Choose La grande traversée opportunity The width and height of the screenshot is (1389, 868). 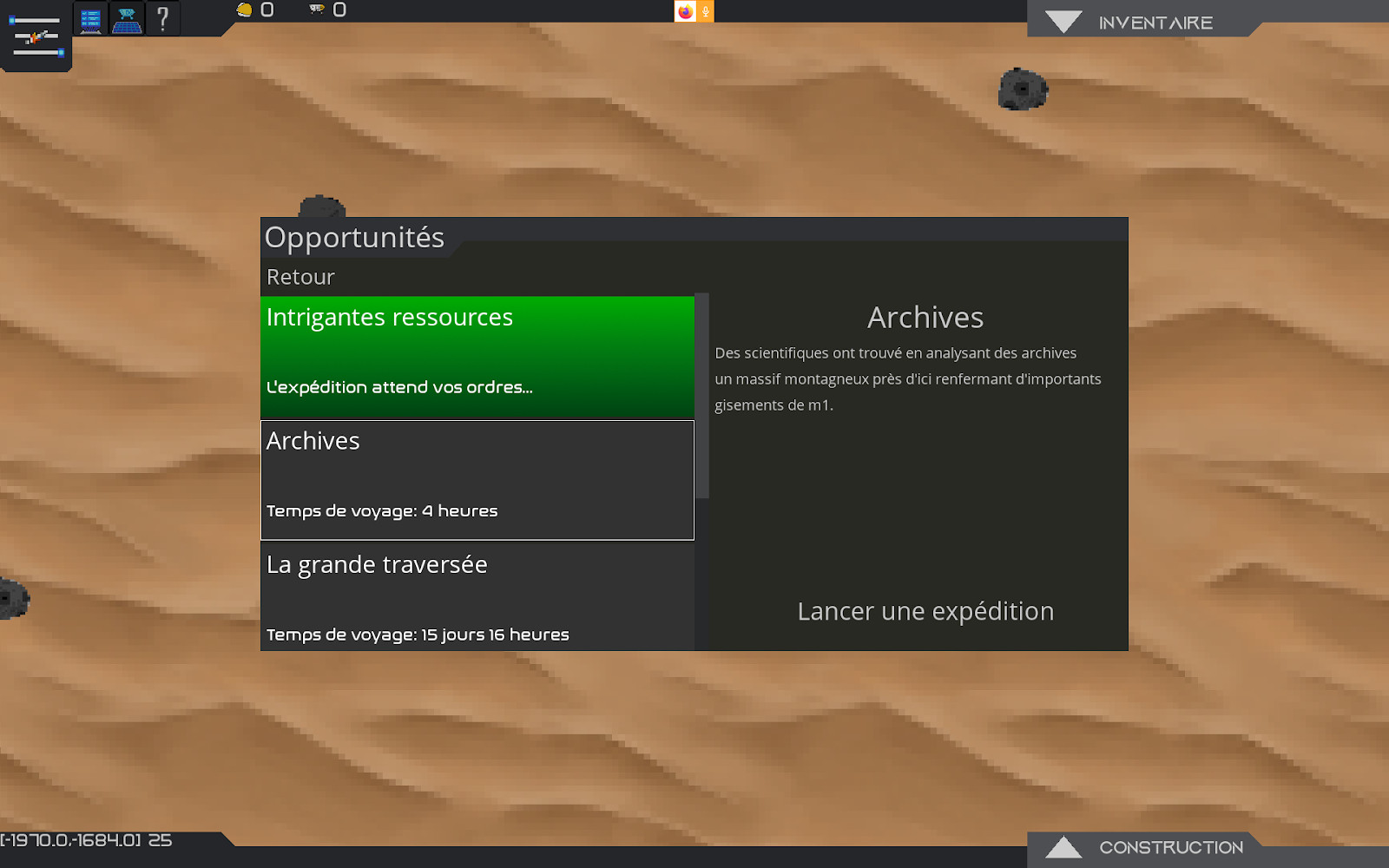tap(477, 597)
